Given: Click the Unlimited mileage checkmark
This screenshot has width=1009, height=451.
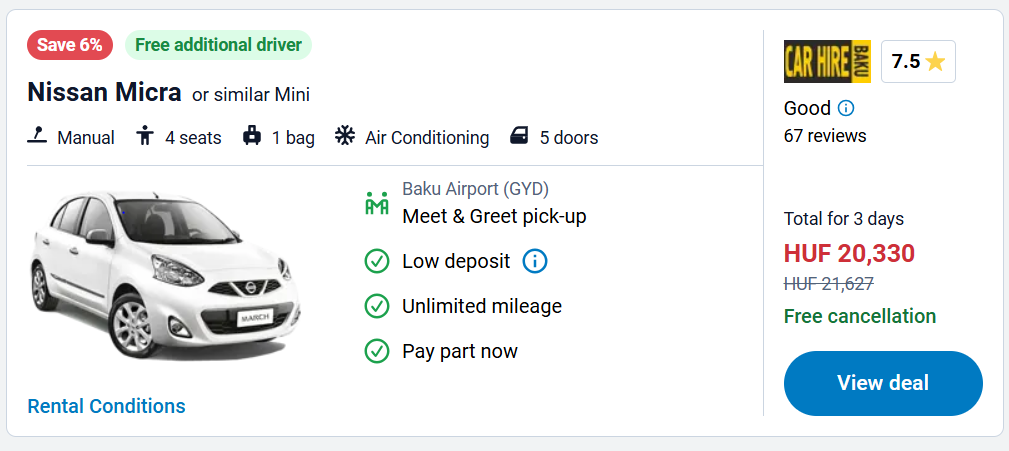Looking at the screenshot, I should [x=377, y=306].
